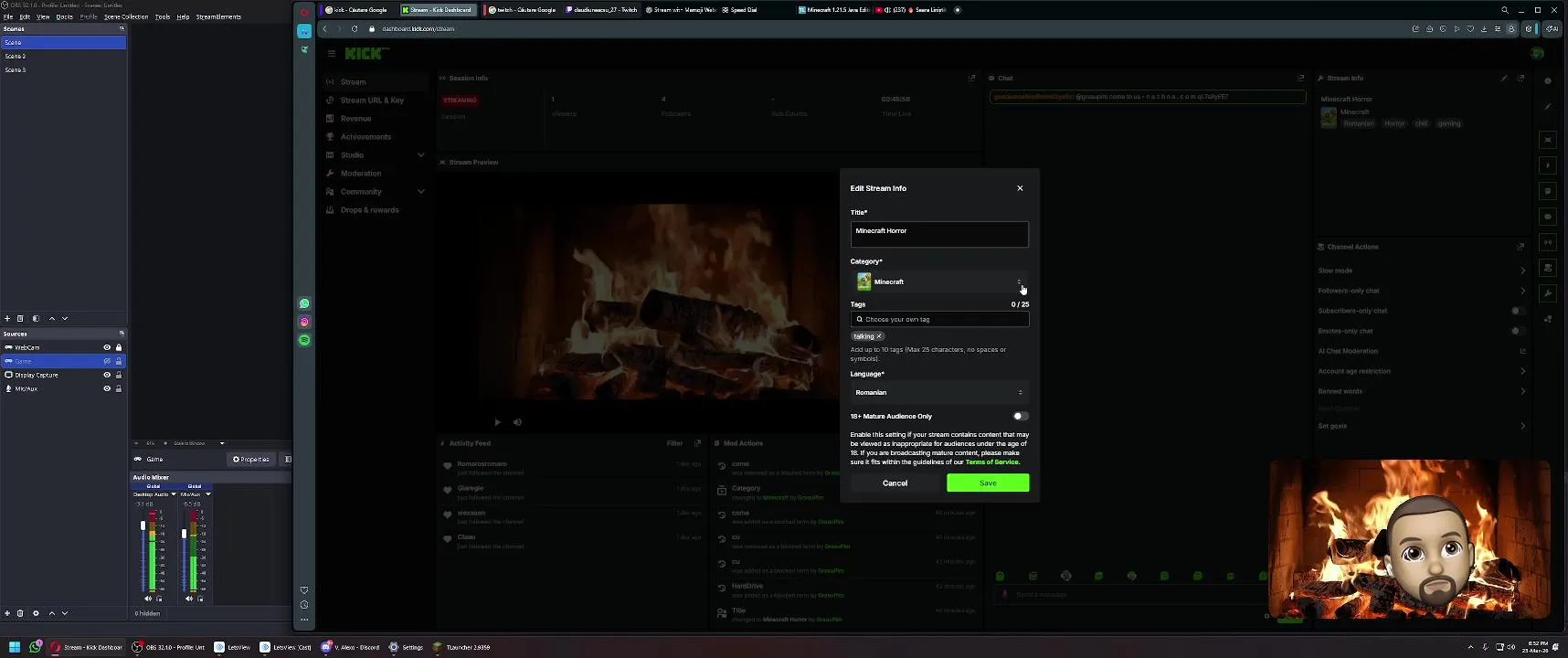Save the edited stream info
This screenshot has width=1568, height=658.
tap(988, 483)
